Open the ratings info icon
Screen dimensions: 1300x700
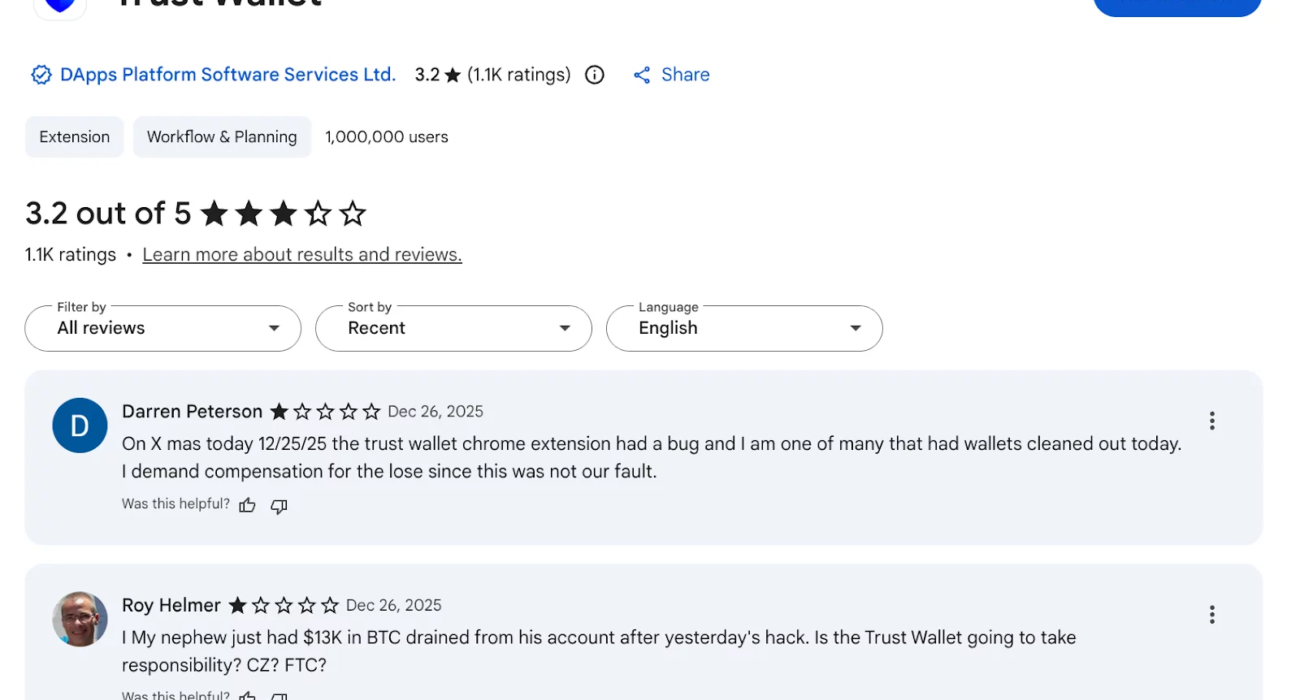pos(595,75)
